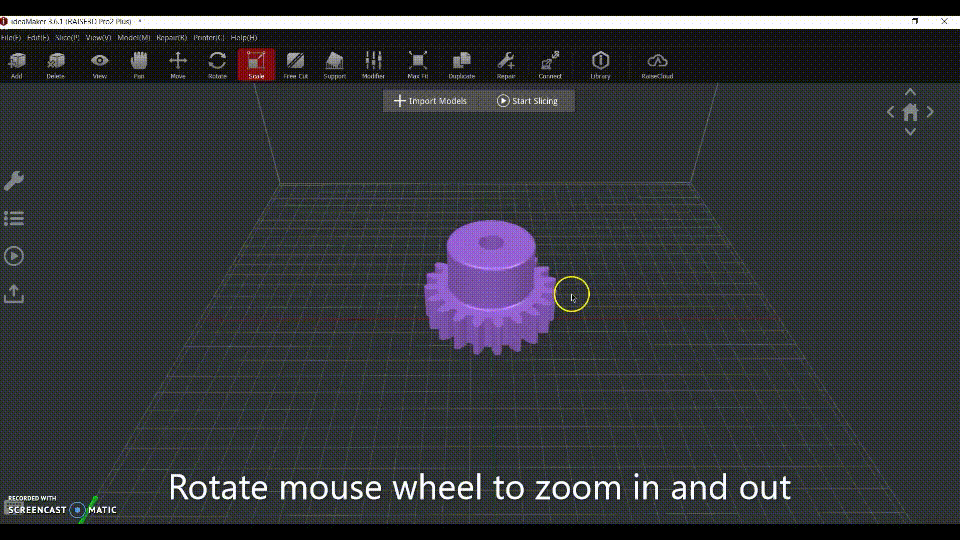The image size is (960, 540).
Task: Click the Connect printer tool
Action: pos(550,65)
